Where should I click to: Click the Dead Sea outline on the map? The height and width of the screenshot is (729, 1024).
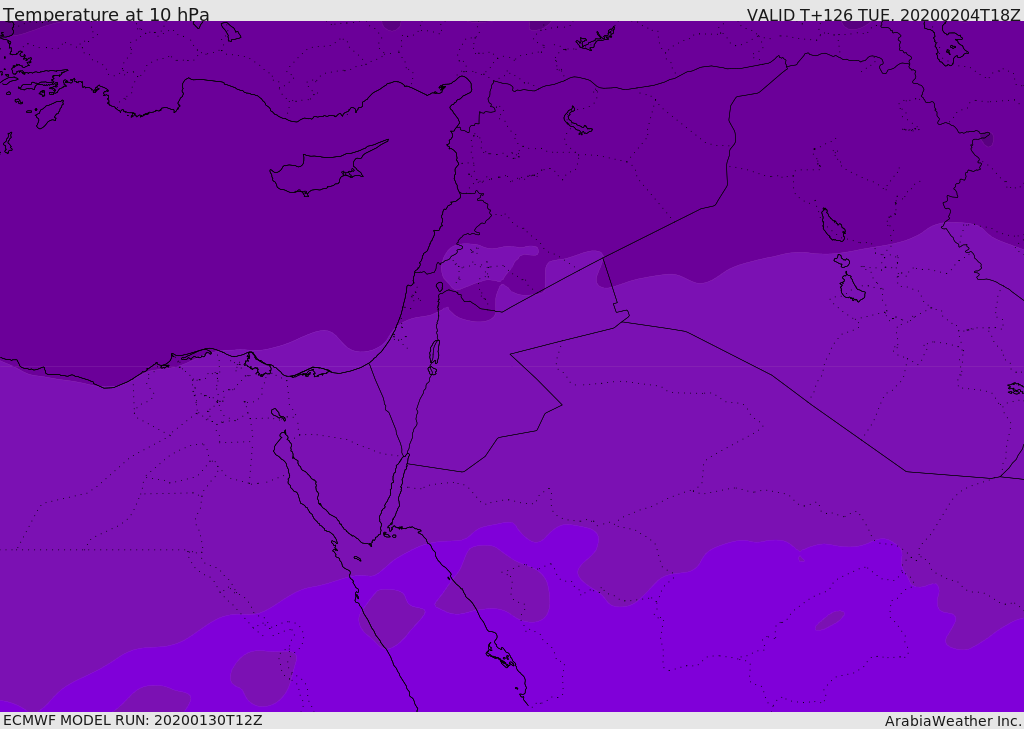pos(434,353)
